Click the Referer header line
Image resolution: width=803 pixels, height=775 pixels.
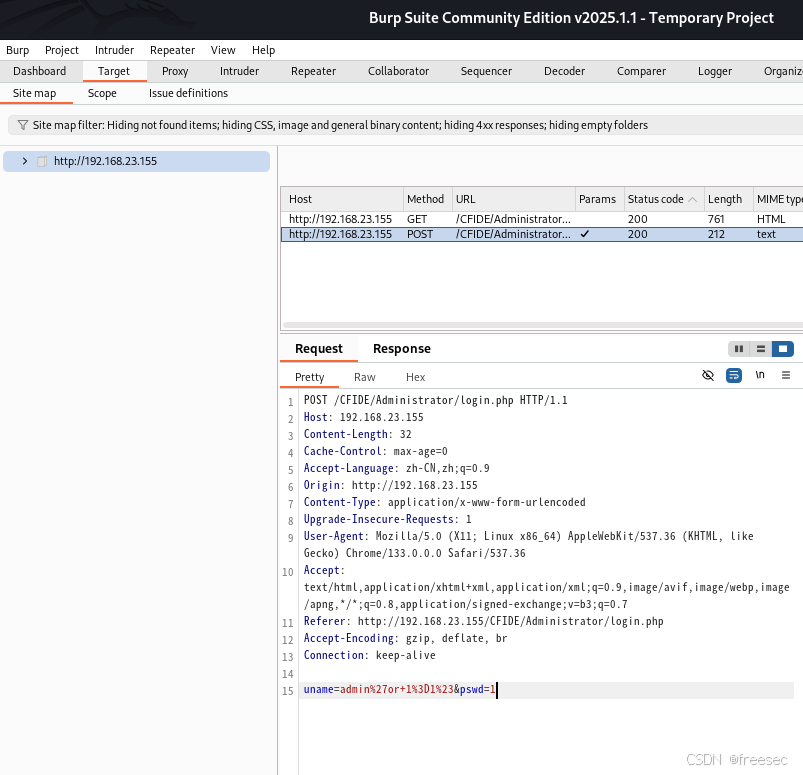(483, 621)
